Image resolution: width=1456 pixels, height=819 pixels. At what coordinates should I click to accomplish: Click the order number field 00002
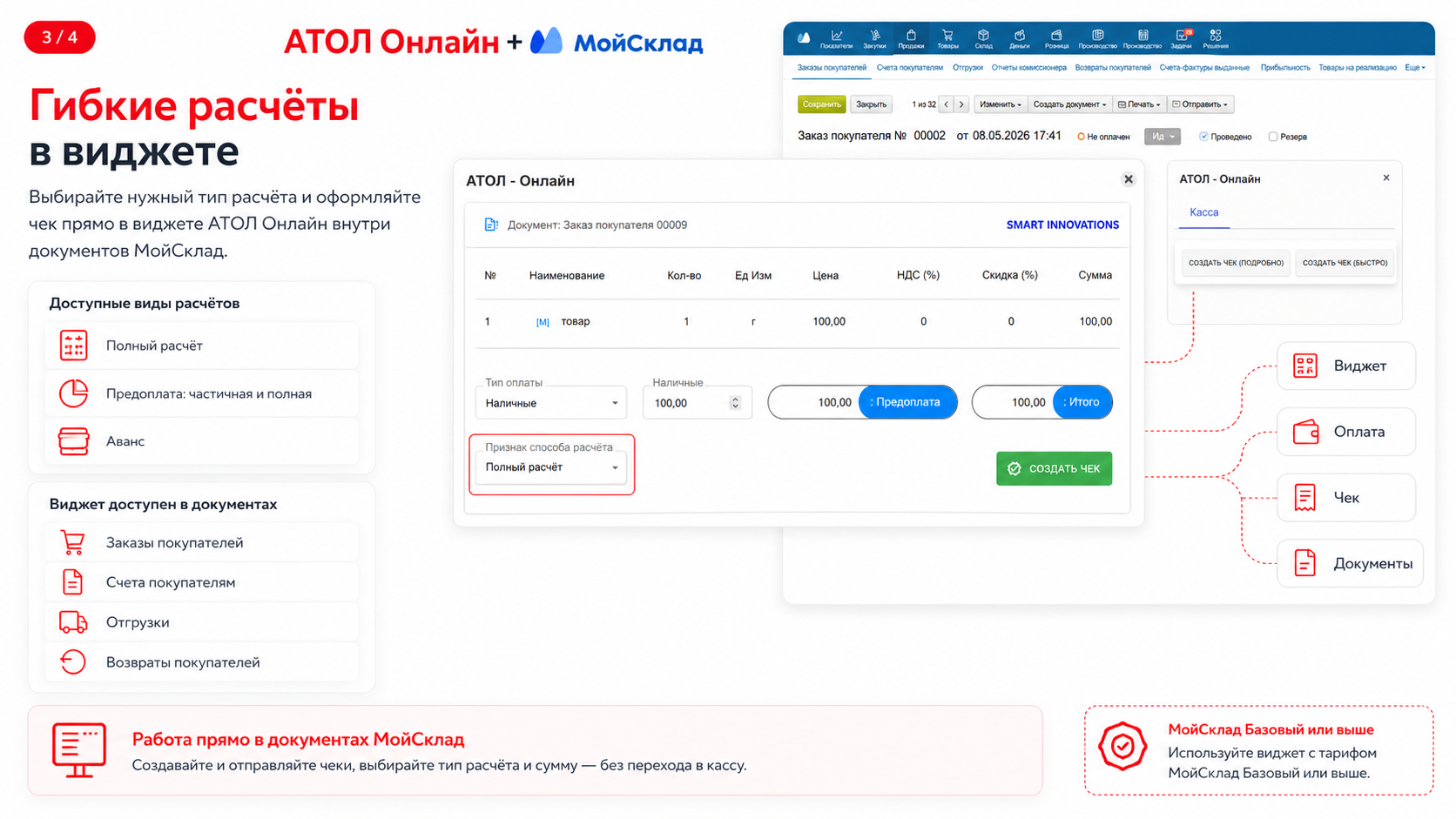click(929, 136)
